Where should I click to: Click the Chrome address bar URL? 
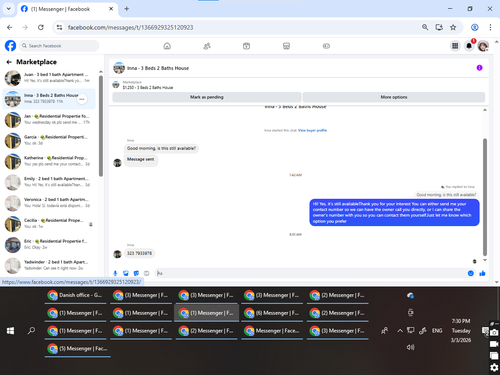pos(130,27)
